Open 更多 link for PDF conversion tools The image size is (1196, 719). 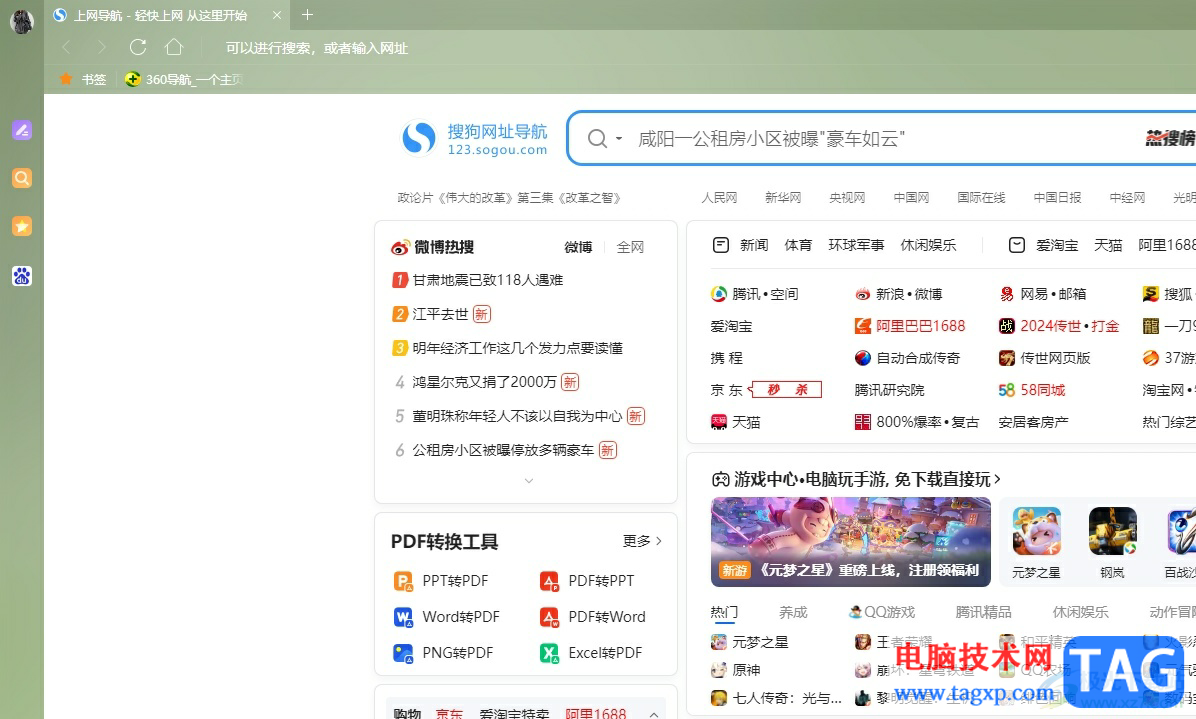pyautogui.click(x=638, y=540)
